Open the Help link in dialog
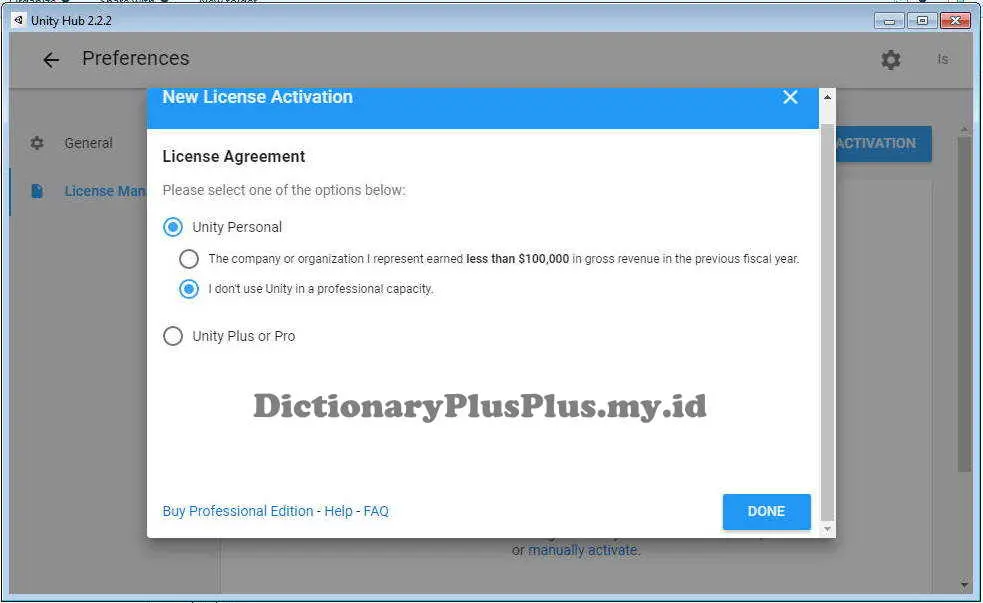The width and height of the screenshot is (983, 603). (338, 511)
